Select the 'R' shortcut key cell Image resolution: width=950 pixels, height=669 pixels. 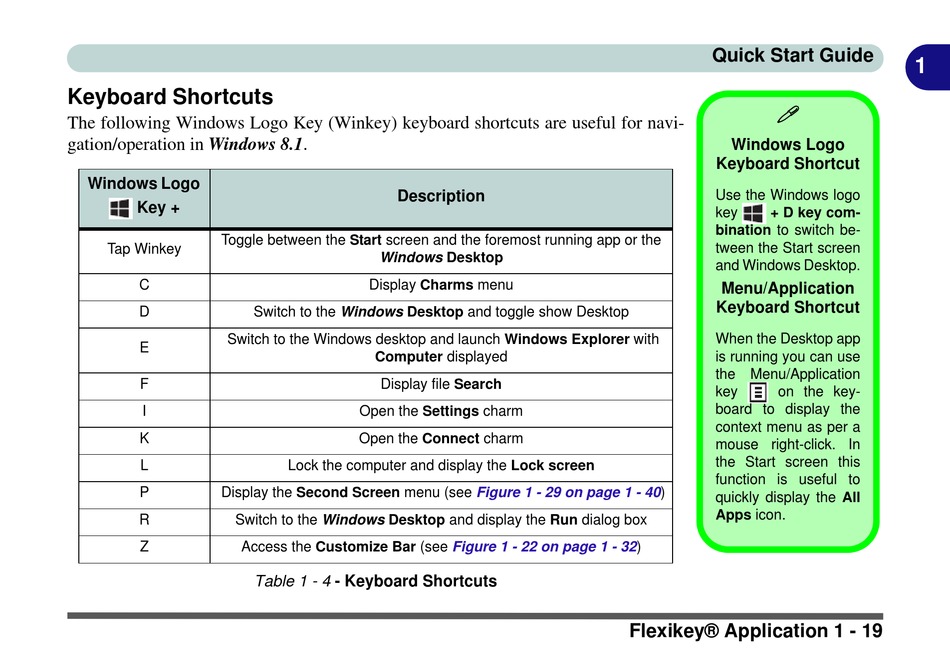(144, 522)
